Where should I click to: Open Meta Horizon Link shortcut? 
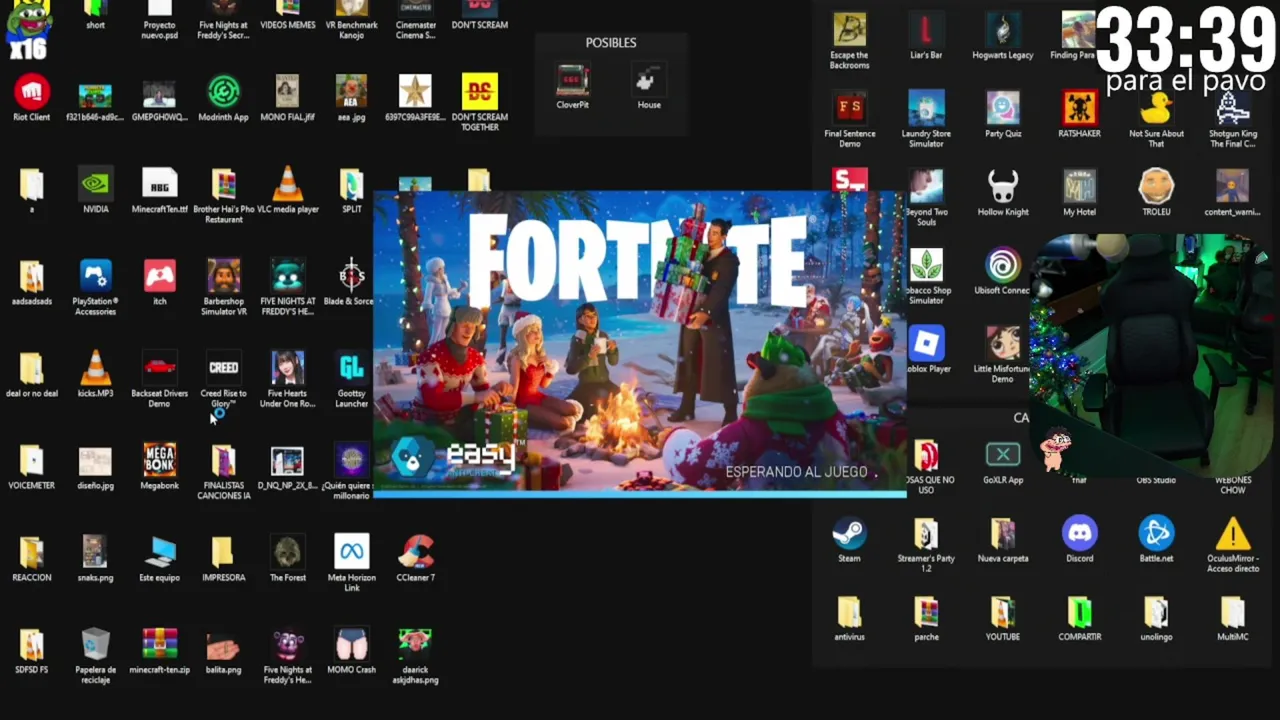tap(351, 553)
